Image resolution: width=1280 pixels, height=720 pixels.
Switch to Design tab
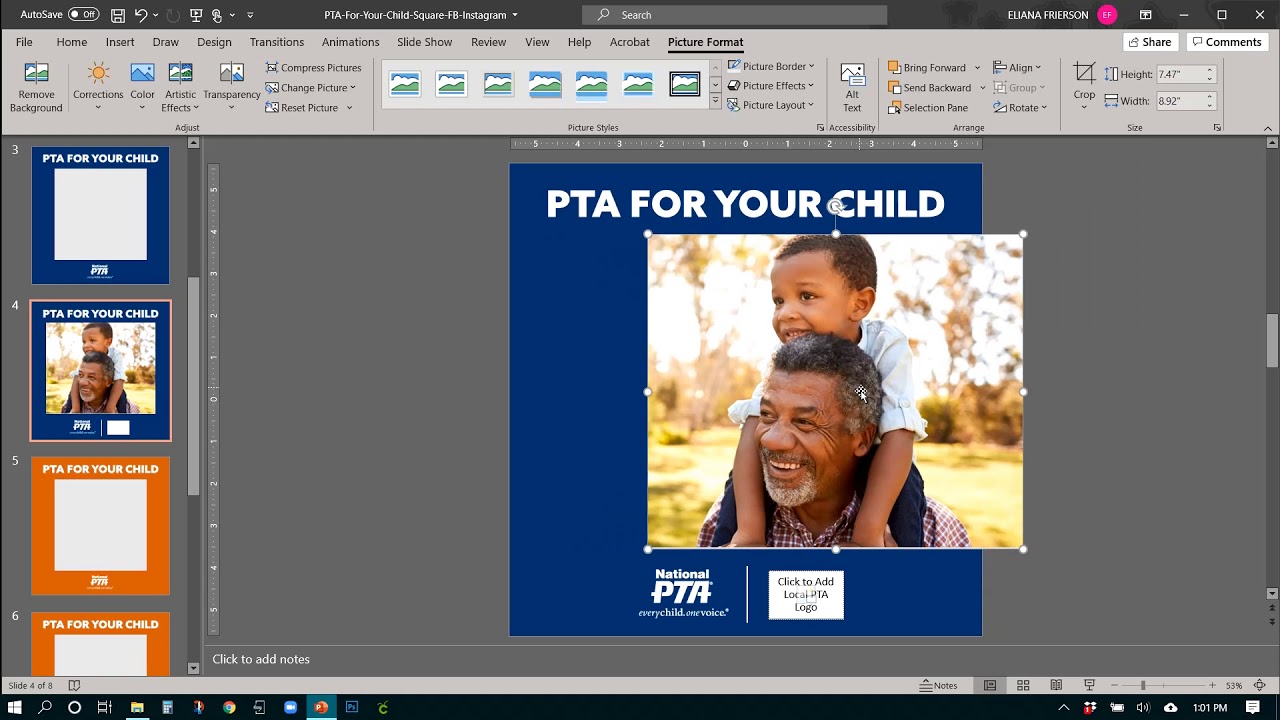214,42
